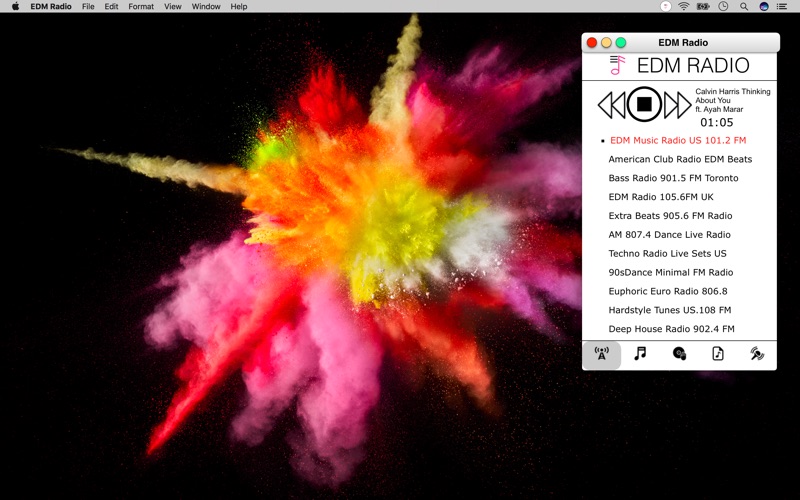Go back to the previous station
The height and width of the screenshot is (500, 800).
611,105
